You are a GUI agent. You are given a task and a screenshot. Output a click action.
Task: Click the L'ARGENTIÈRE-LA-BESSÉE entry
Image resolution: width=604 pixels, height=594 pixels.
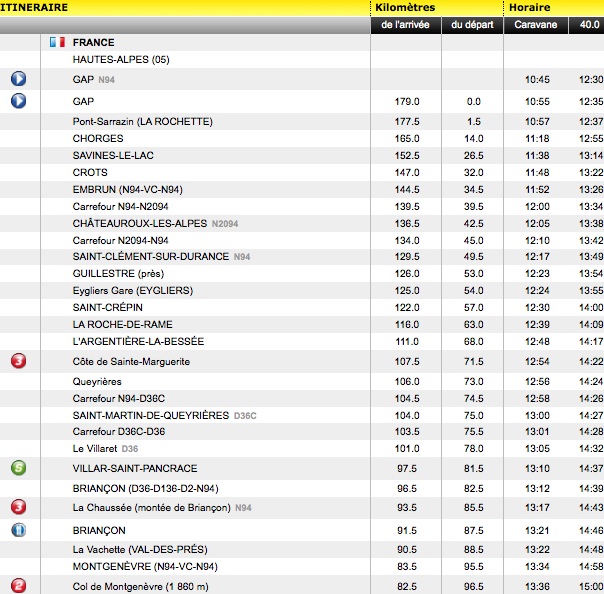[x=137, y=341]
